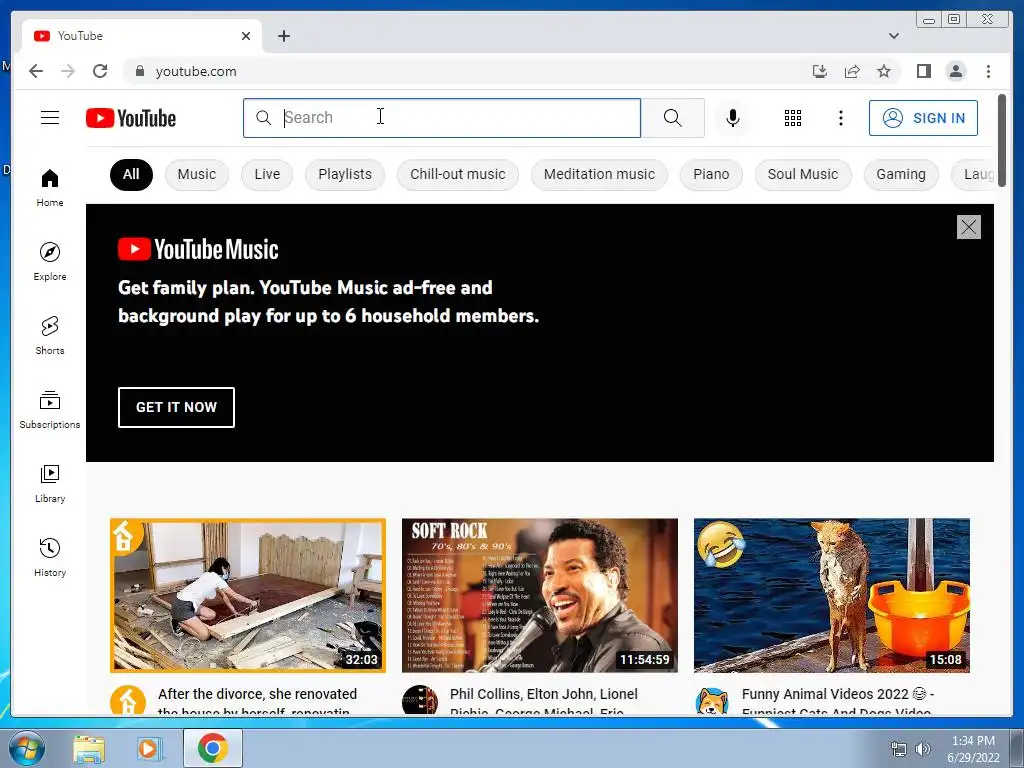Close the YouTube Music banner ad
Screen dimensions: 1024x768
[x=968, y=227]
